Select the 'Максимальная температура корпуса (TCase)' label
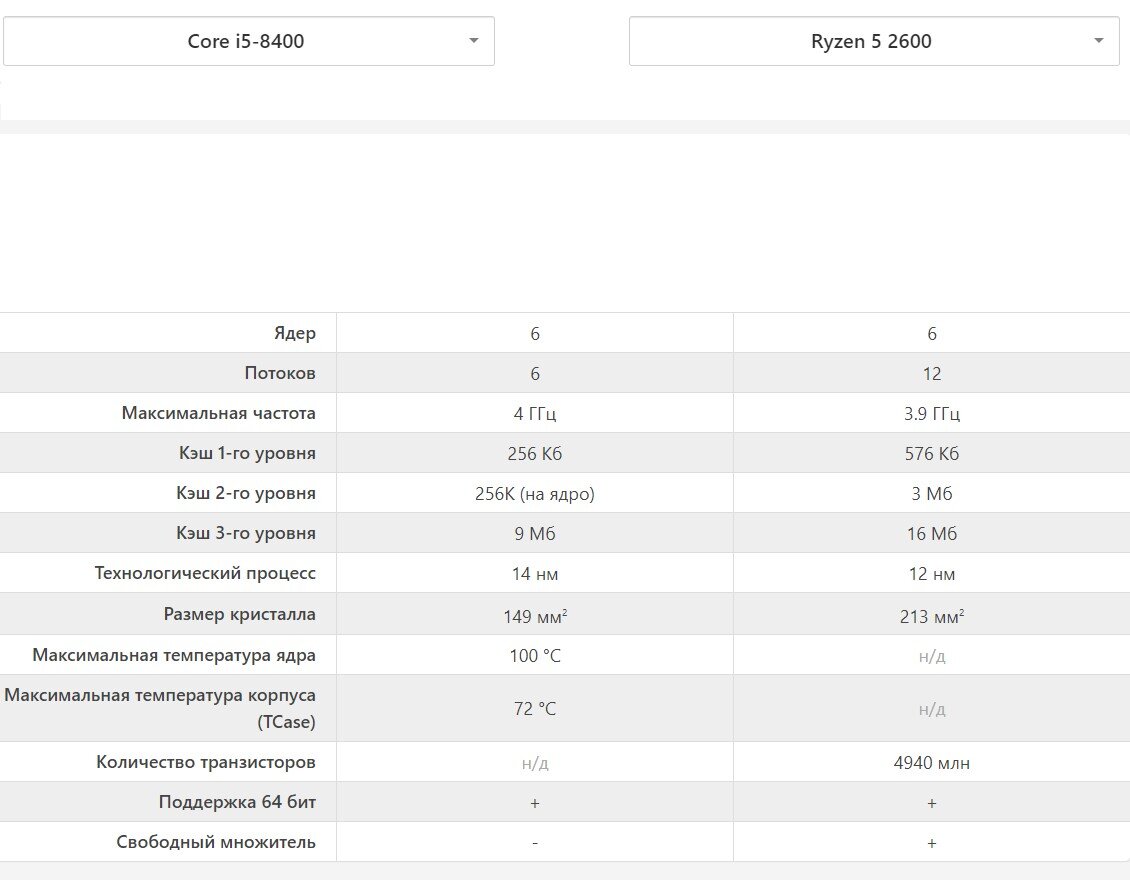 [160, 708]
